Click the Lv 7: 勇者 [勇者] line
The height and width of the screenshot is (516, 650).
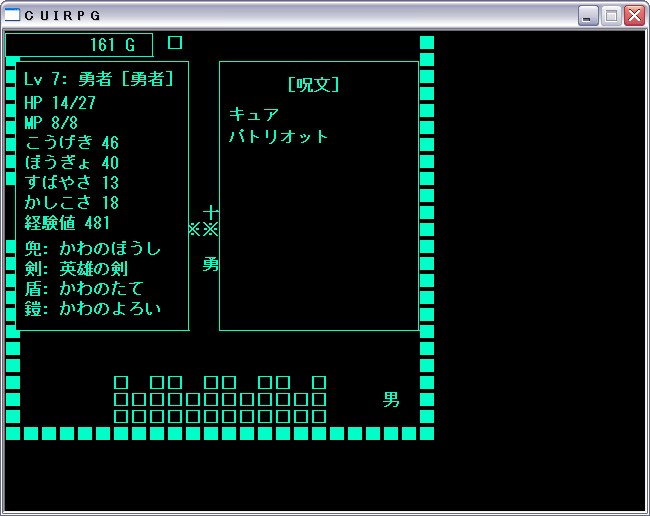click(x=99, y=79)
